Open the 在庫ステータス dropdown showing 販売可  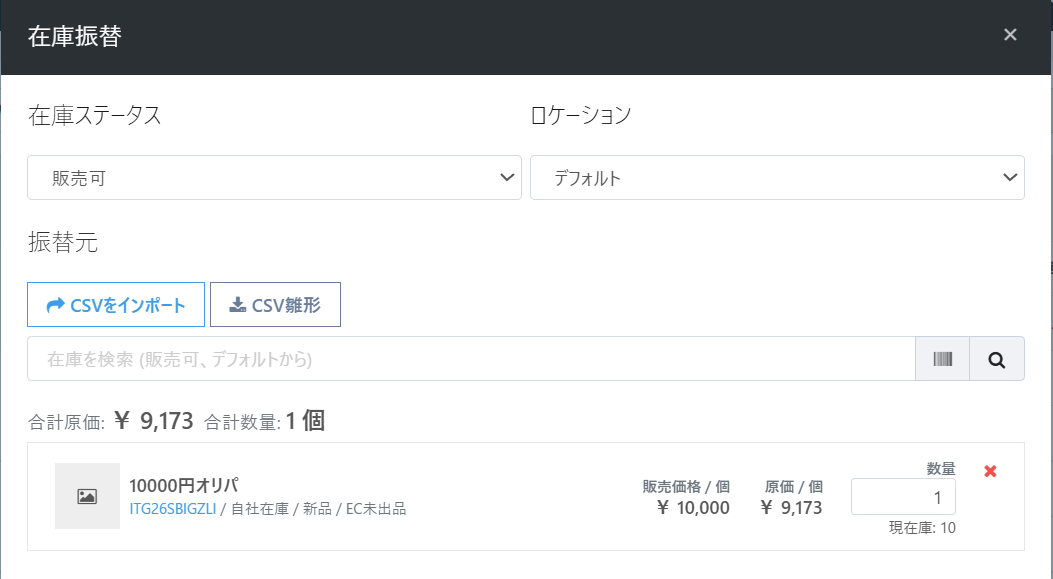[x=274, y=178]
